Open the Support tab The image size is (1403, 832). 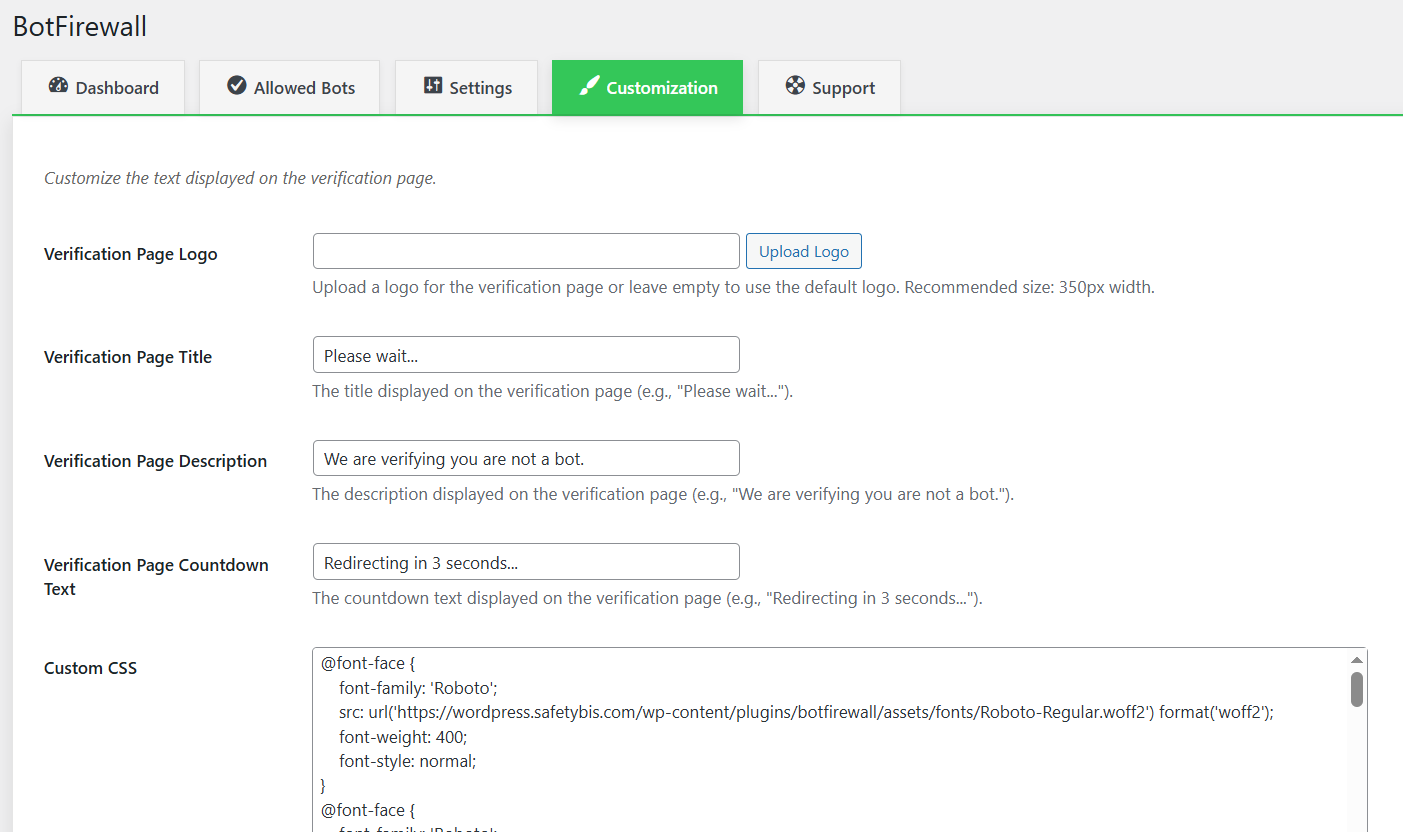pos(829,87)
